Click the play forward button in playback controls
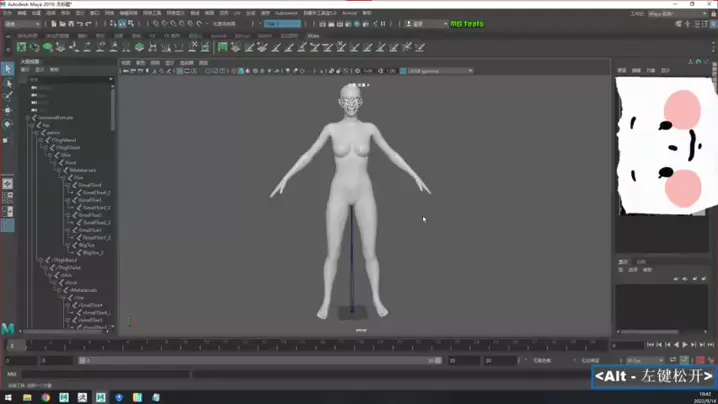 coord(685,345)
